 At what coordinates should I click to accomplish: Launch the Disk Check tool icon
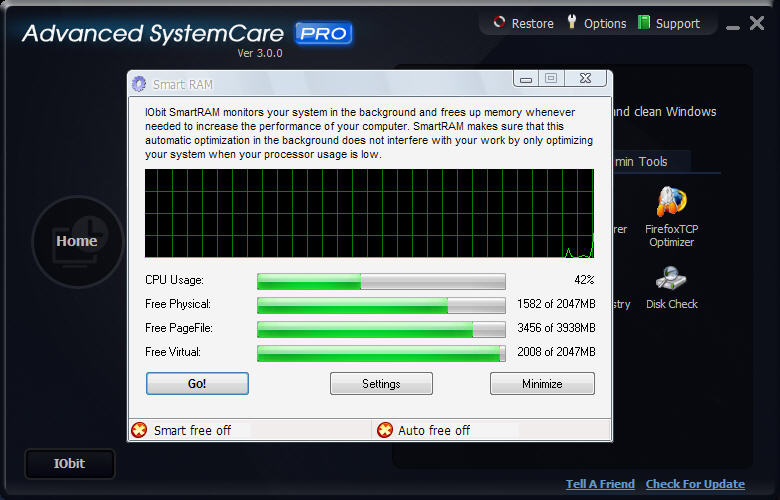tap(671, 278)
